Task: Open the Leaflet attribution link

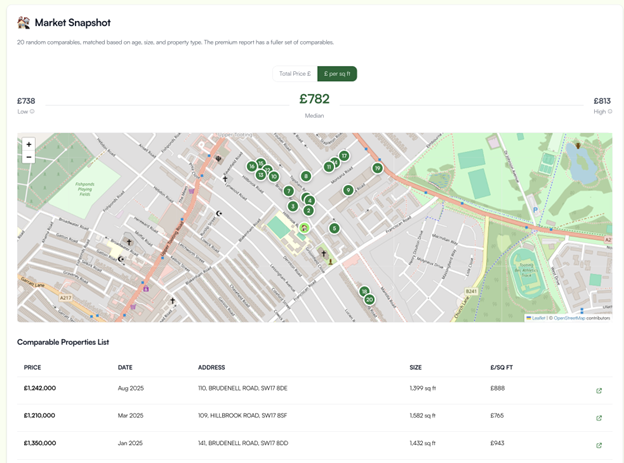Action: point(537,317)
